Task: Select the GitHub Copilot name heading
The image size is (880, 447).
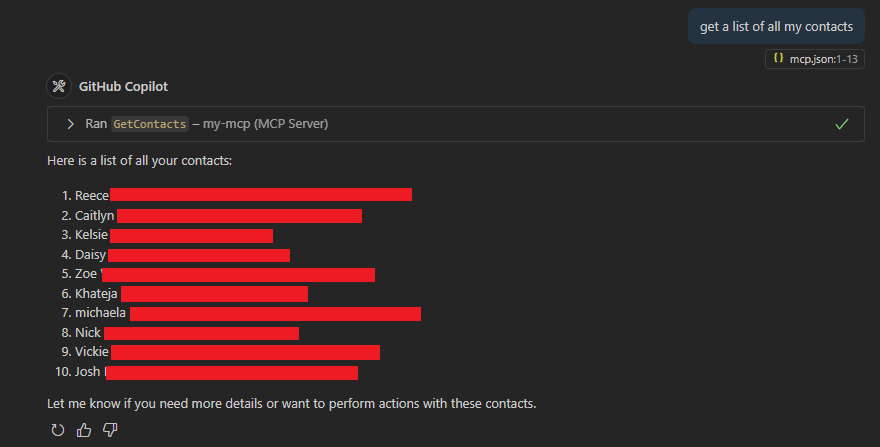Action: [123, 86]
